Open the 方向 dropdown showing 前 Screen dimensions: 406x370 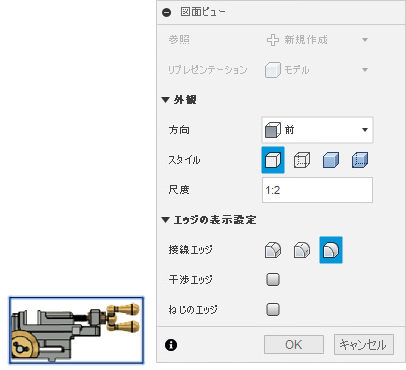(317, 130)
